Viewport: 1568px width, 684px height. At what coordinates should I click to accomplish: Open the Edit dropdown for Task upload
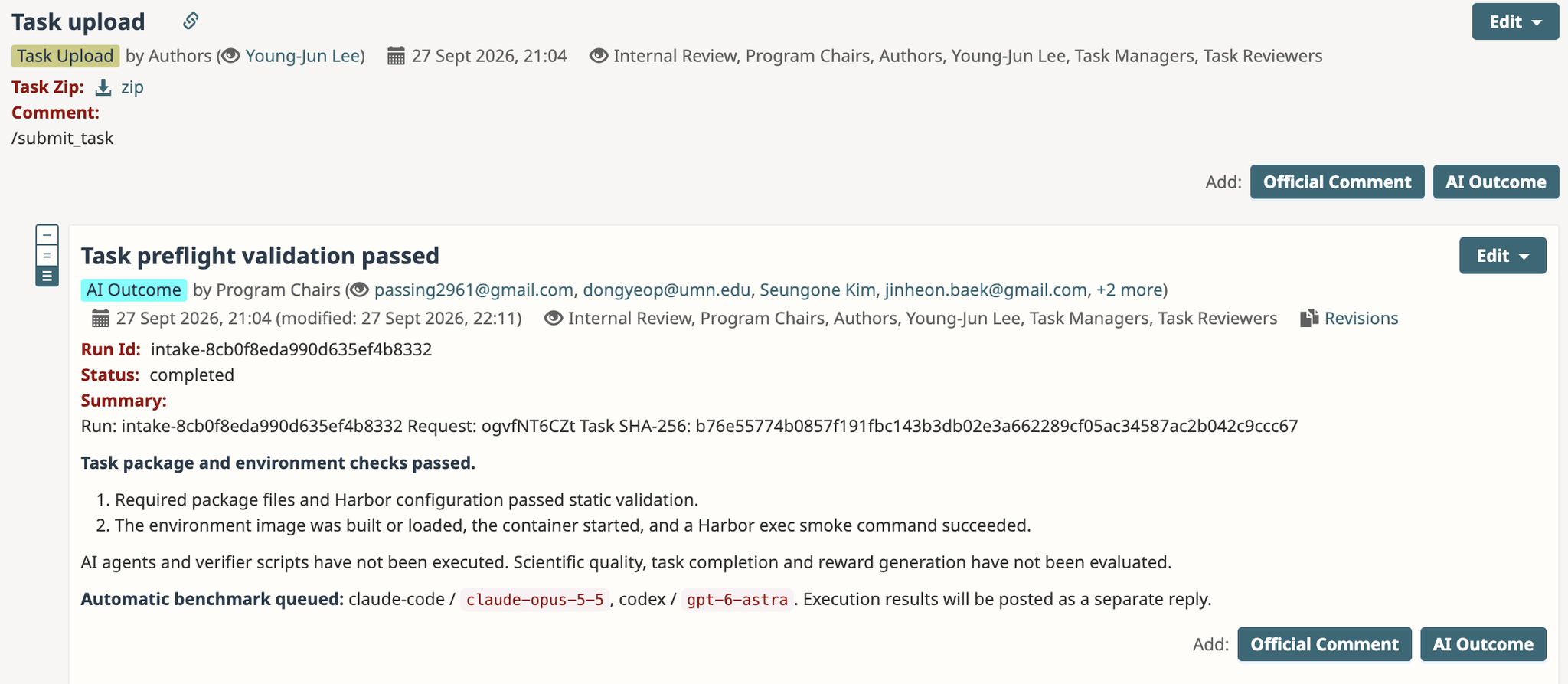point(1515,21)
